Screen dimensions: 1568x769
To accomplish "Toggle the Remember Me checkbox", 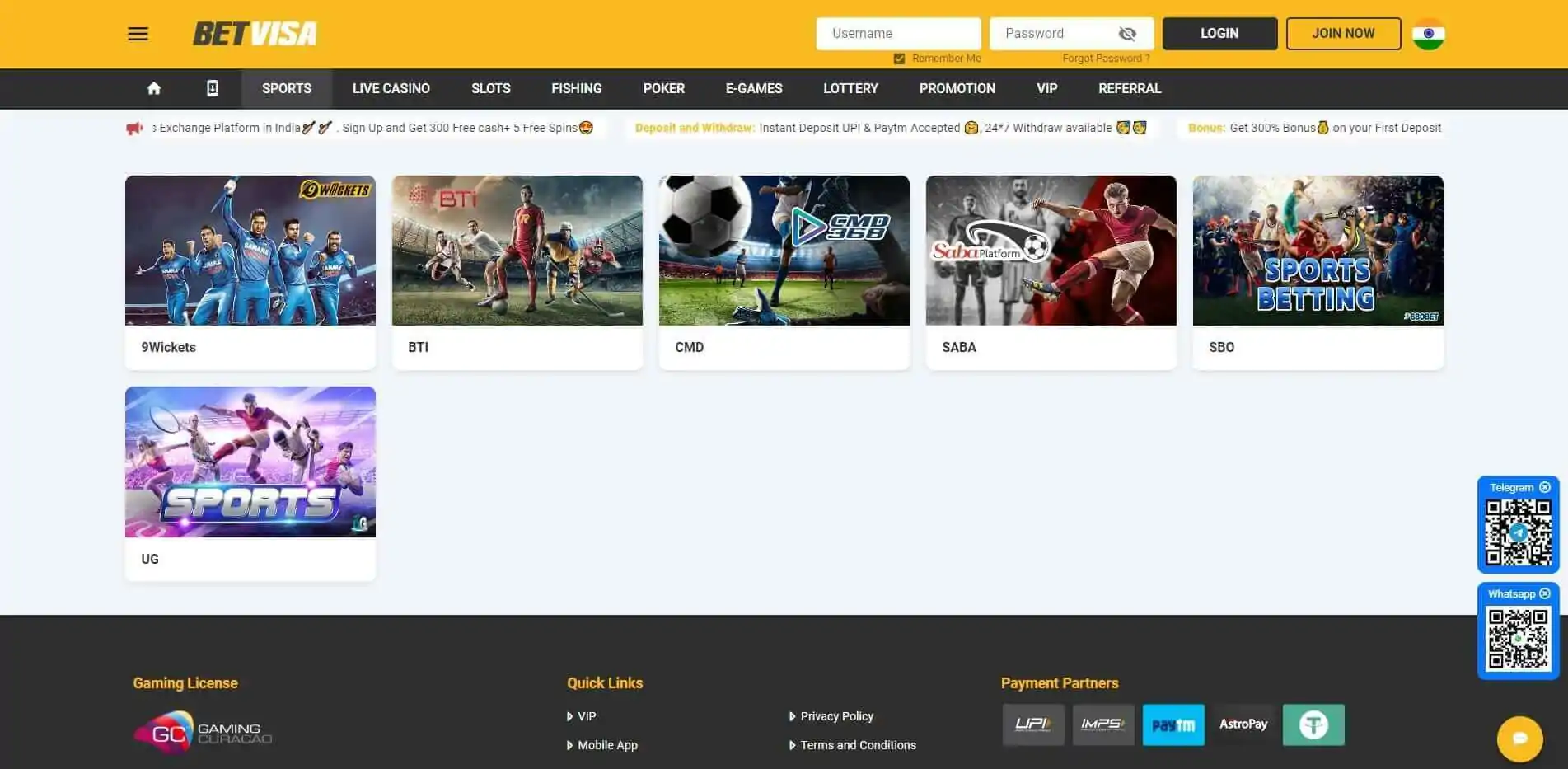I will (x=899, y=59).
